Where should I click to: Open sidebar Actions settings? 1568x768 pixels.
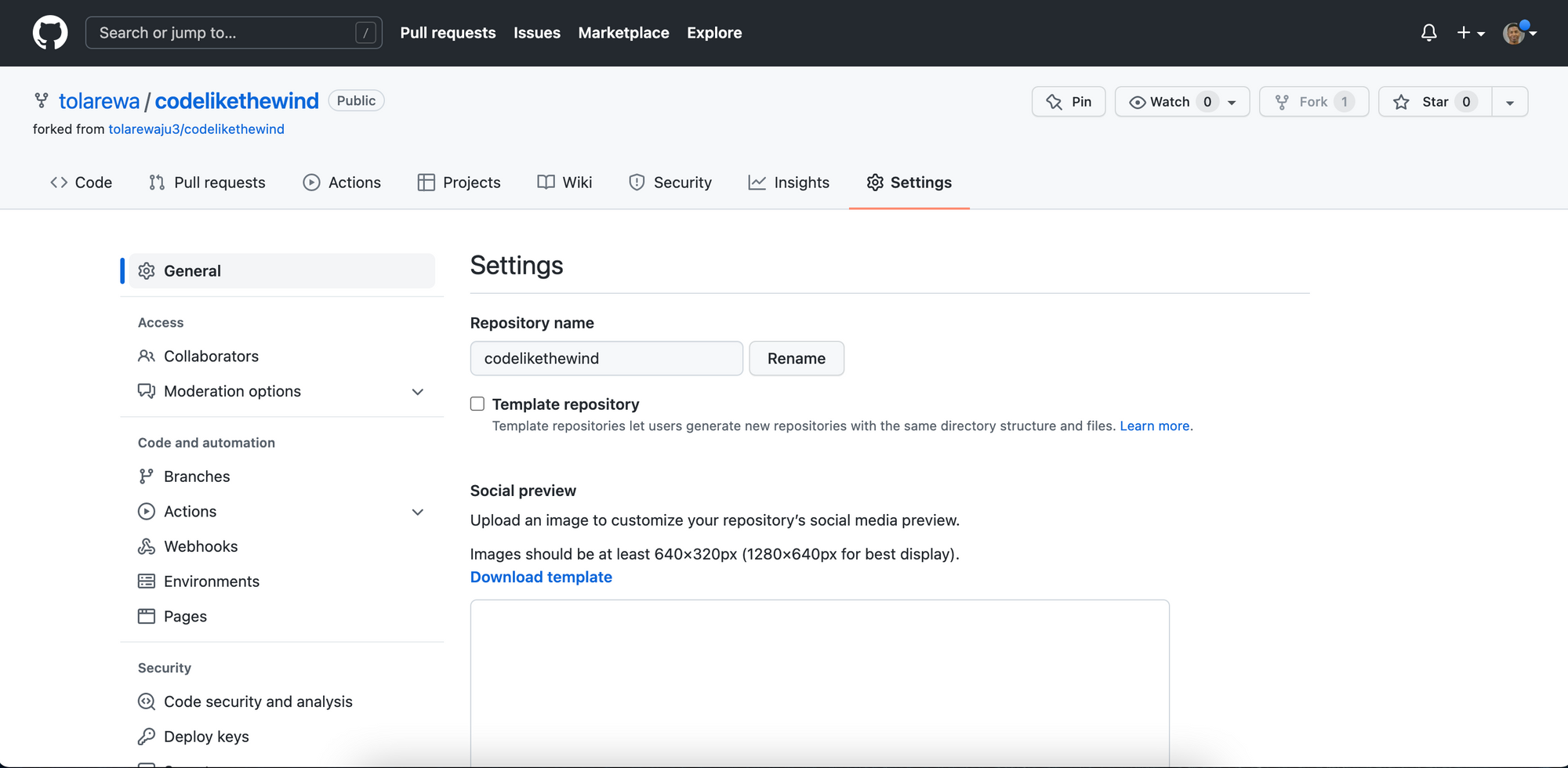tap(190, 512)
